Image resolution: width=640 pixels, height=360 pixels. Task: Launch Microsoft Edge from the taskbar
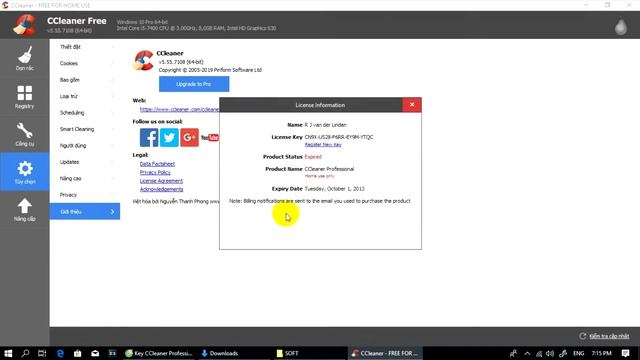point(60,353)
